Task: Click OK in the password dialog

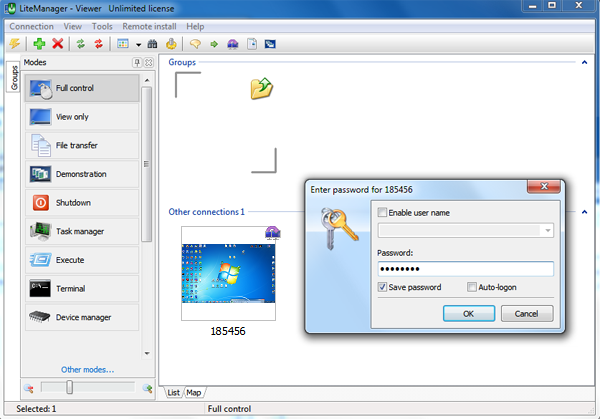Action: 469,314
